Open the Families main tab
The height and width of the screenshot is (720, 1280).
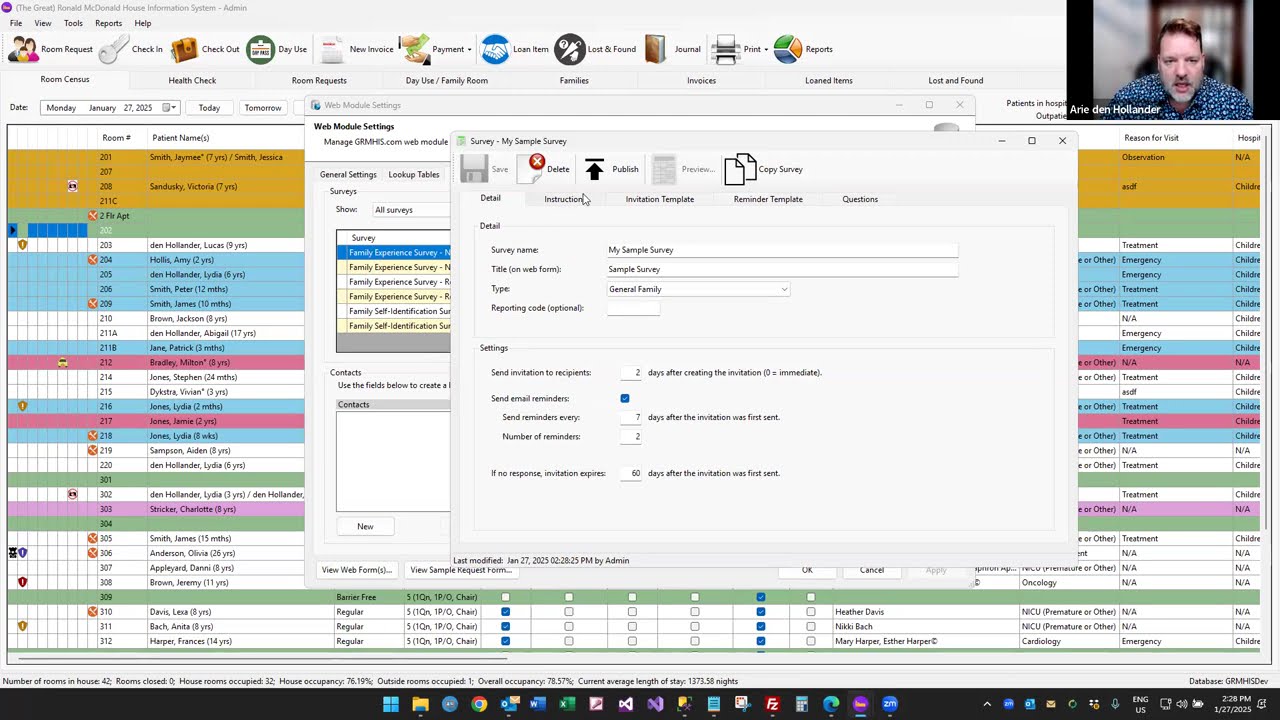tap(574, 80)
